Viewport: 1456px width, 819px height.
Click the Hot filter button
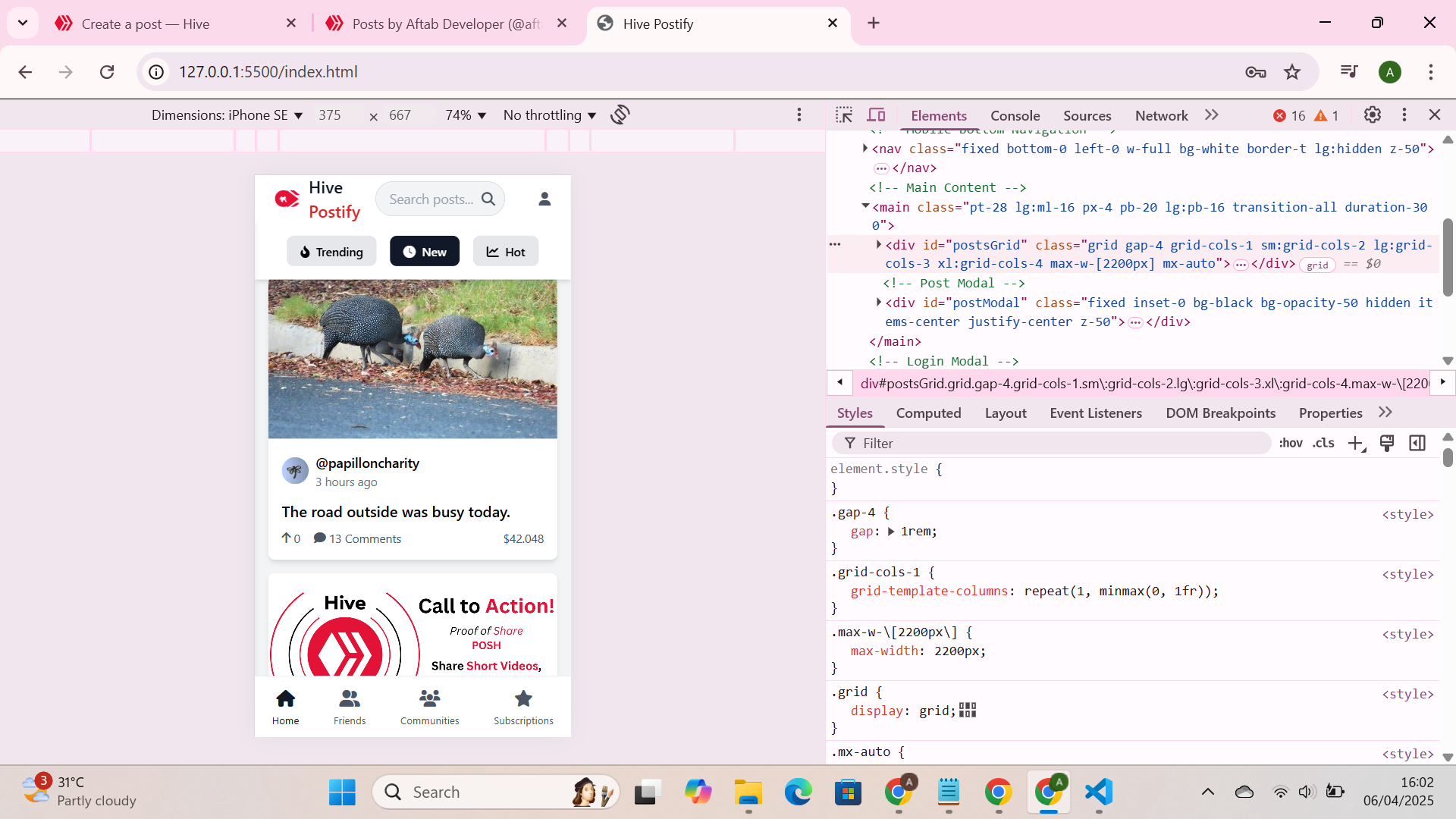coord(506,252)
